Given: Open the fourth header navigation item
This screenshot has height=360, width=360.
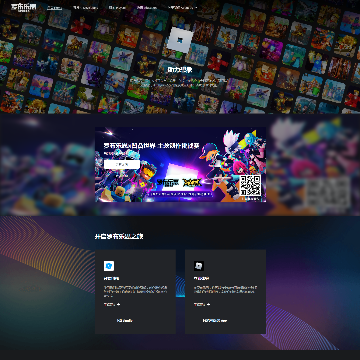Looking at the screenshot, I should (x=147, y=7).
